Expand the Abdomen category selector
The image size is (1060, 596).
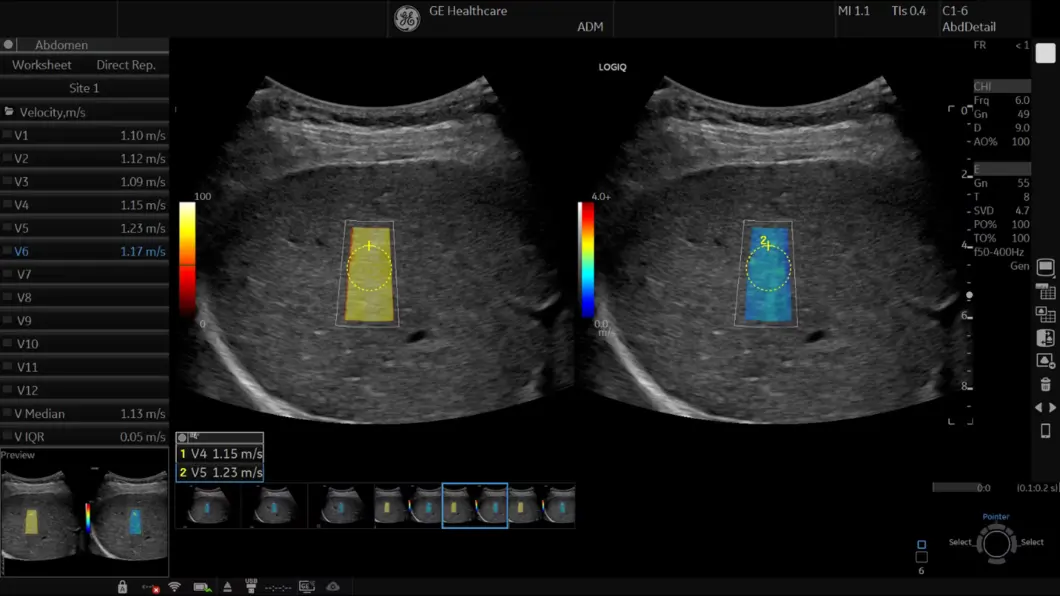pyautogui.click(x=61, y=45)
